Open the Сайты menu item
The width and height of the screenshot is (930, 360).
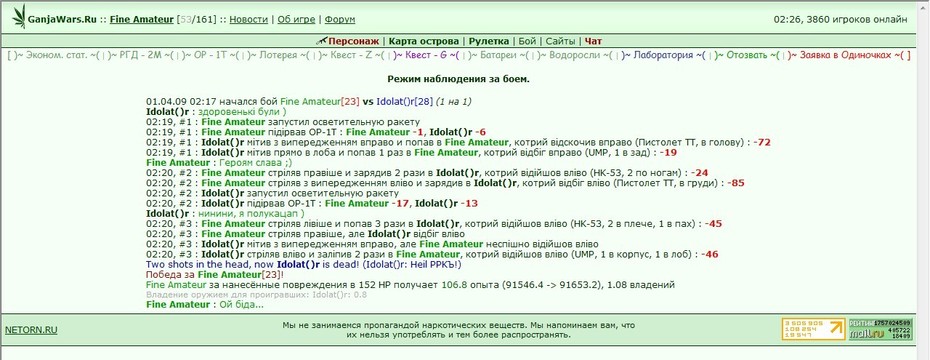coord(560,41)
